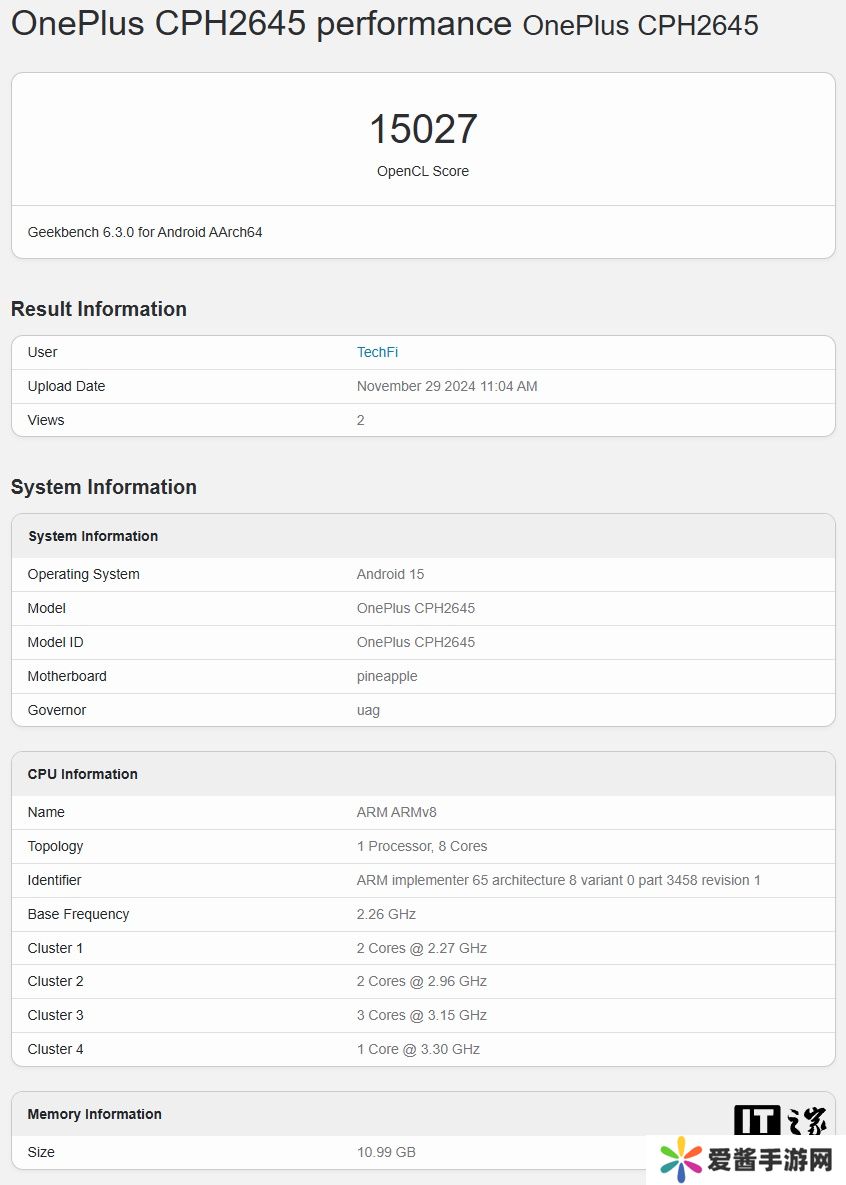The height and width of the screenshot is (1185, 846).
Task: Click the Geekbench 6.3.0 version text
Action: [145, 232]
